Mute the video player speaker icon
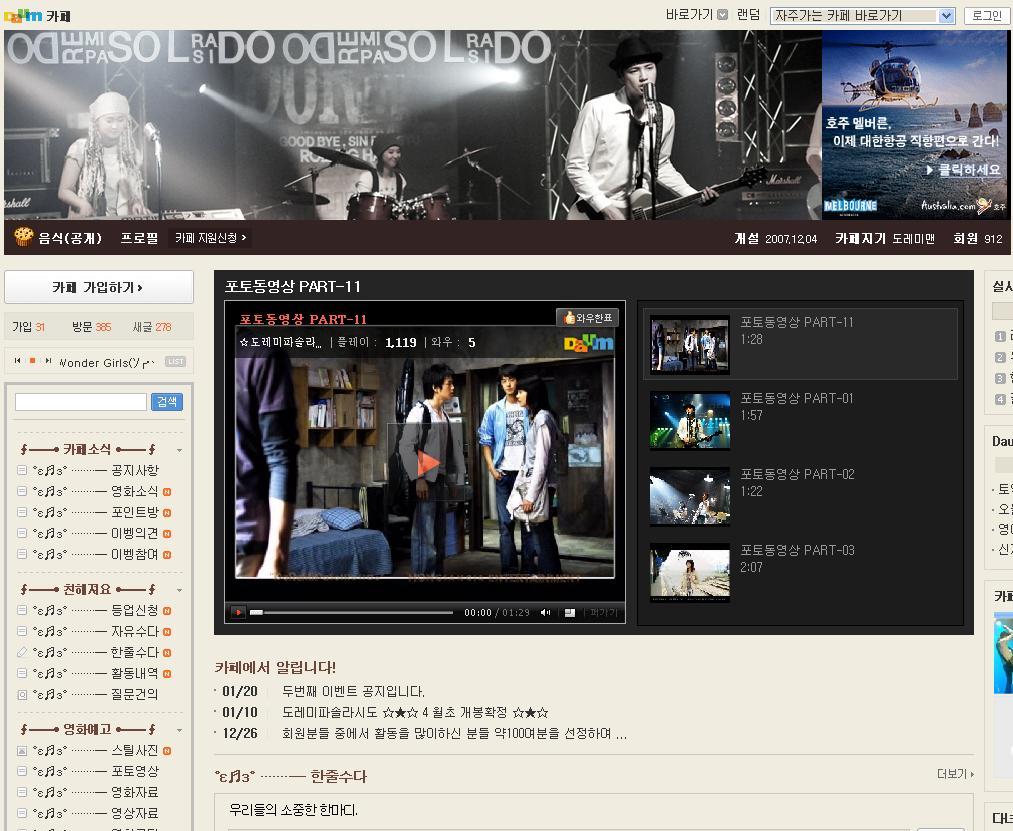 (545, 613)
